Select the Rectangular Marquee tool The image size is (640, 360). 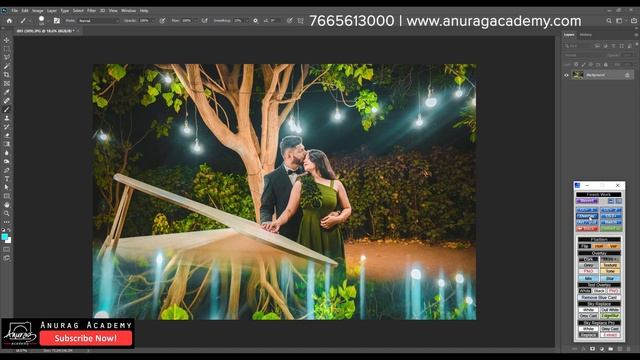(7, 49)
